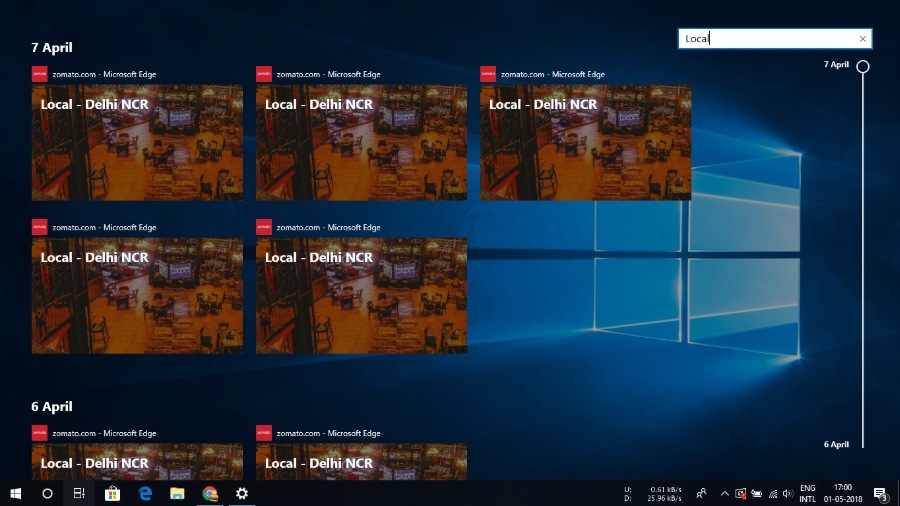Screen dimensions: 900x506
Task: Launch Microsoft Edge from taskbar
Action: click(145, 493)
